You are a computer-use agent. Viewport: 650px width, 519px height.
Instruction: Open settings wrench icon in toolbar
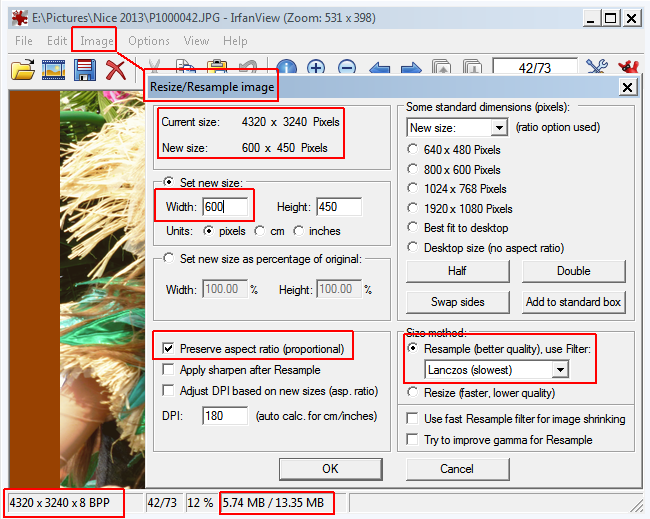tap(597, 69)
